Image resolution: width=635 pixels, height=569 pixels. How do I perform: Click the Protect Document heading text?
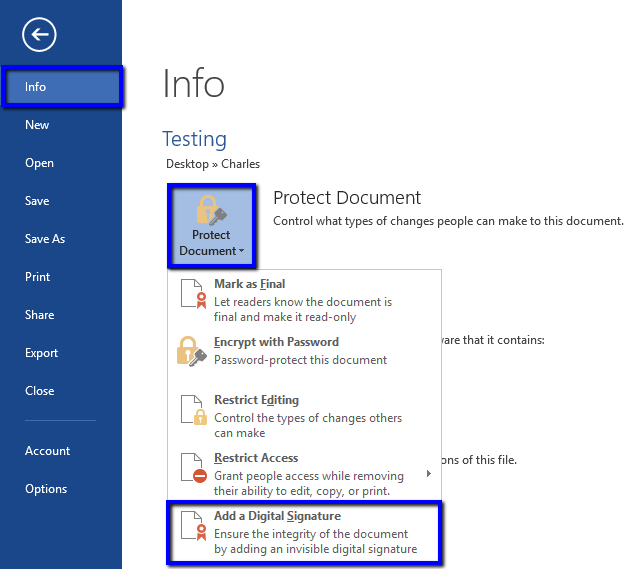point(347,198)
